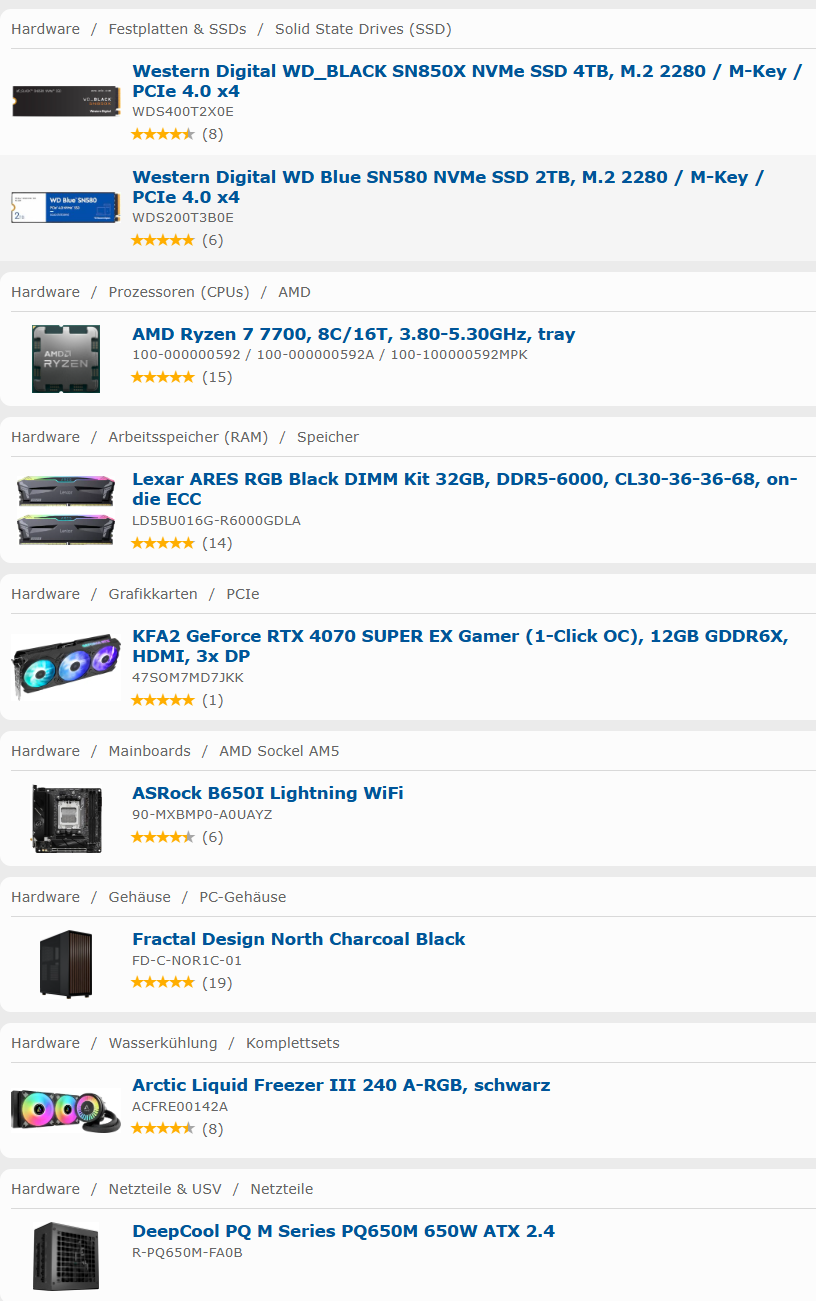Open star rating of Fractal Design North
The width and height of the screenshot is (816, 1301).
pyautogui.click(x=163, y=983)
